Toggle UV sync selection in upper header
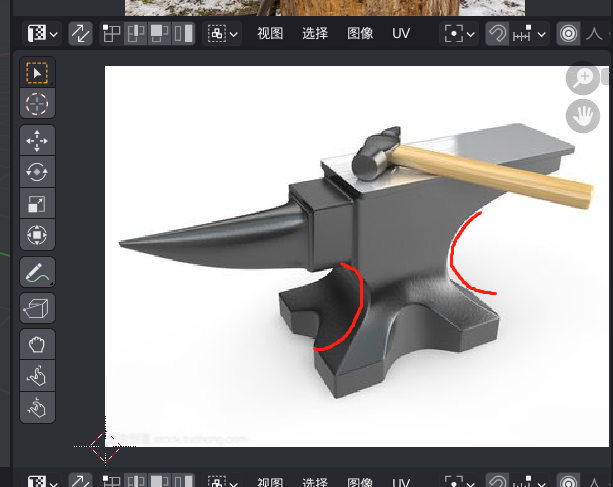 pos(80,34)
